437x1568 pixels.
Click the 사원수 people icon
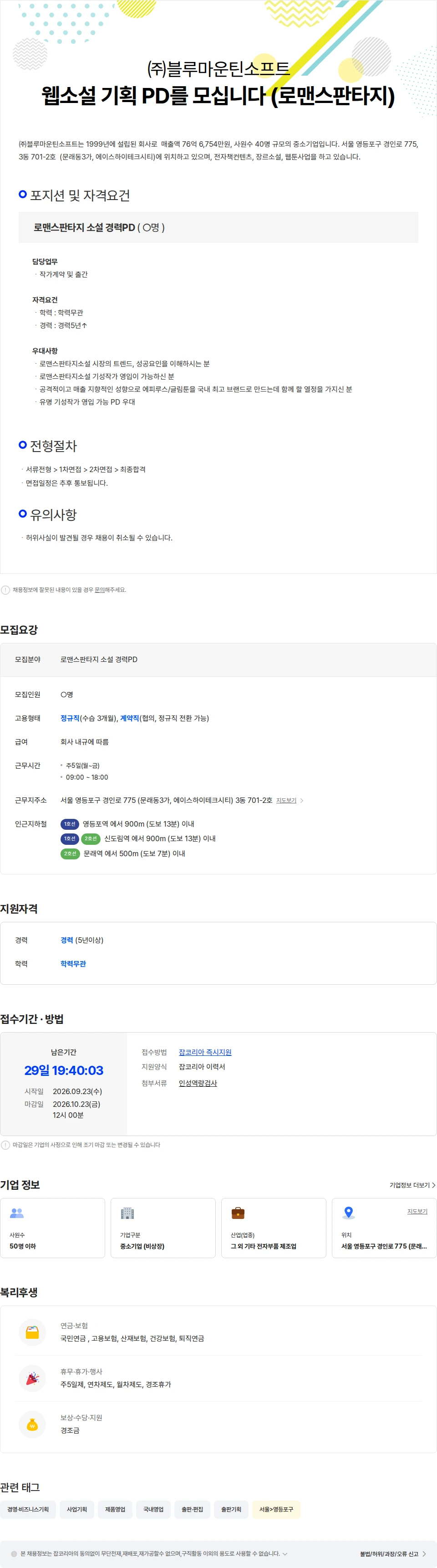tap(17, 1213)
